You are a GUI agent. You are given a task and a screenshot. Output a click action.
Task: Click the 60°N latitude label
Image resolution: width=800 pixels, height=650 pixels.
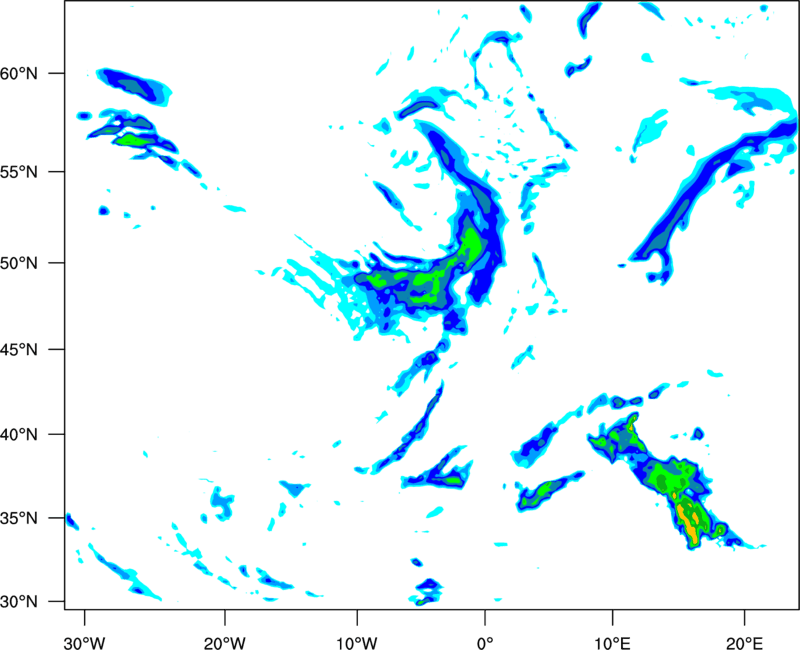pos(19,74)
